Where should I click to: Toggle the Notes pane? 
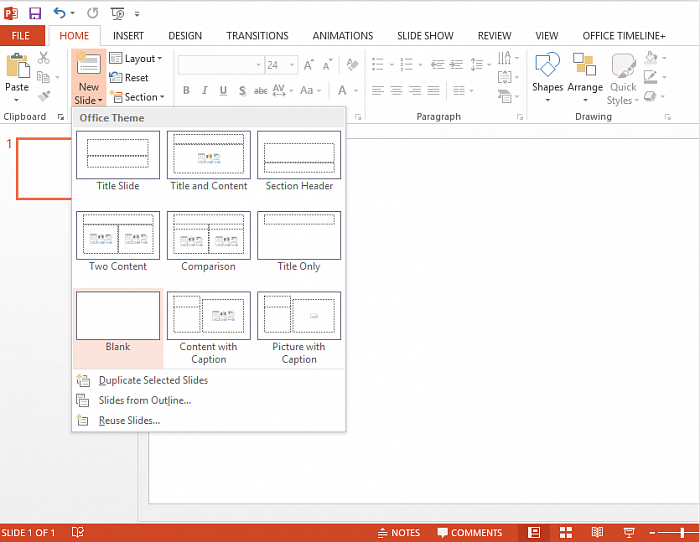[x=398, y=532]
